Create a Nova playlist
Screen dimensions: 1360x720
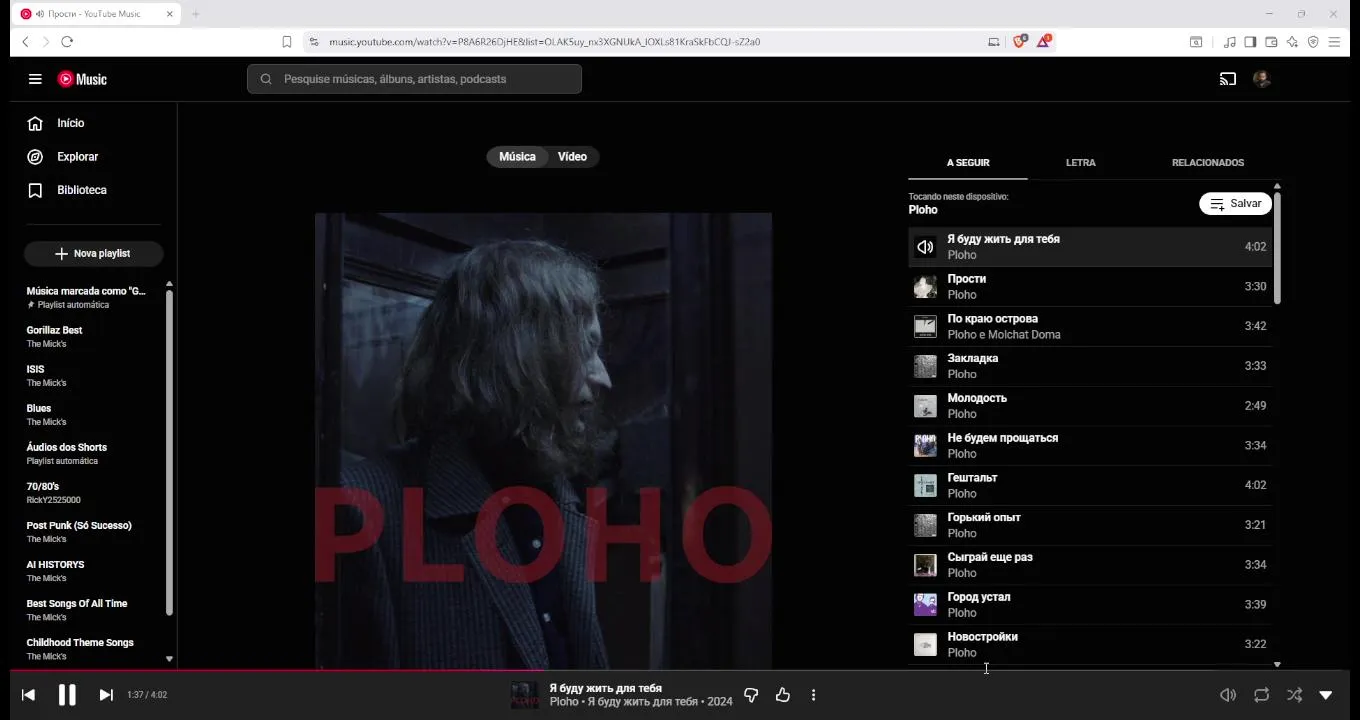pos(93,254)
